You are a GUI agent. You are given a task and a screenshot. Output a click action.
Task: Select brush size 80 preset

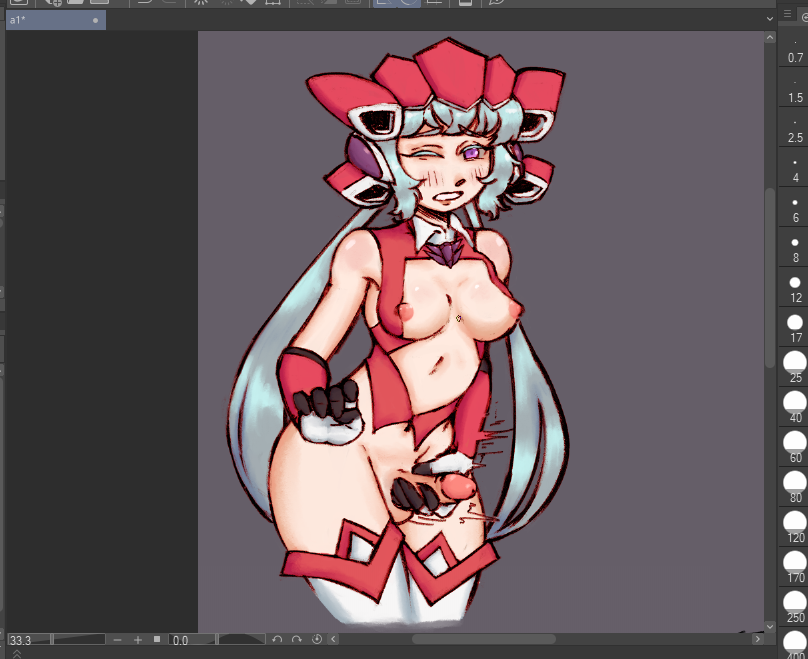coord(795,487)
